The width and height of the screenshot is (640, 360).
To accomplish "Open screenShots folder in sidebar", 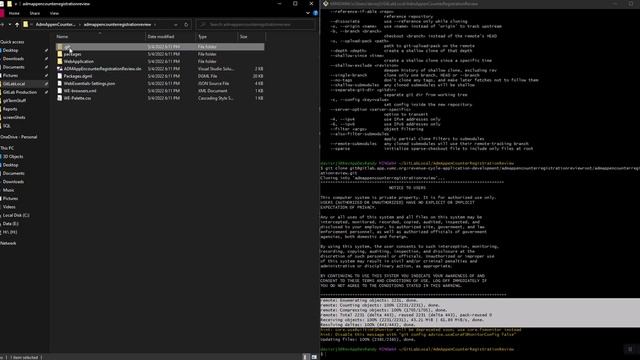I will [14, 117].
